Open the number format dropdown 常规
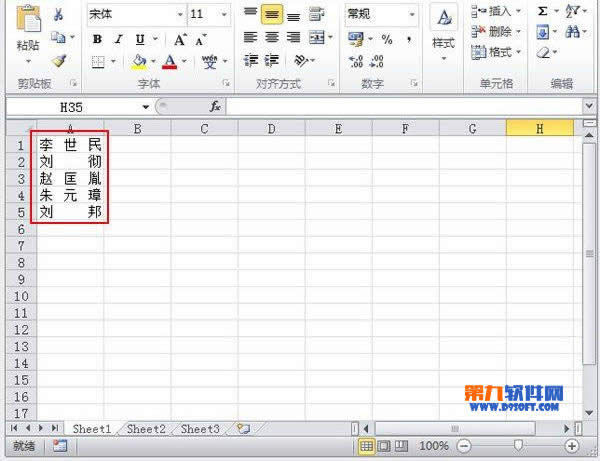Image resolution: width=600 pixels, height=461 pixels. click(x=412, y=15)
